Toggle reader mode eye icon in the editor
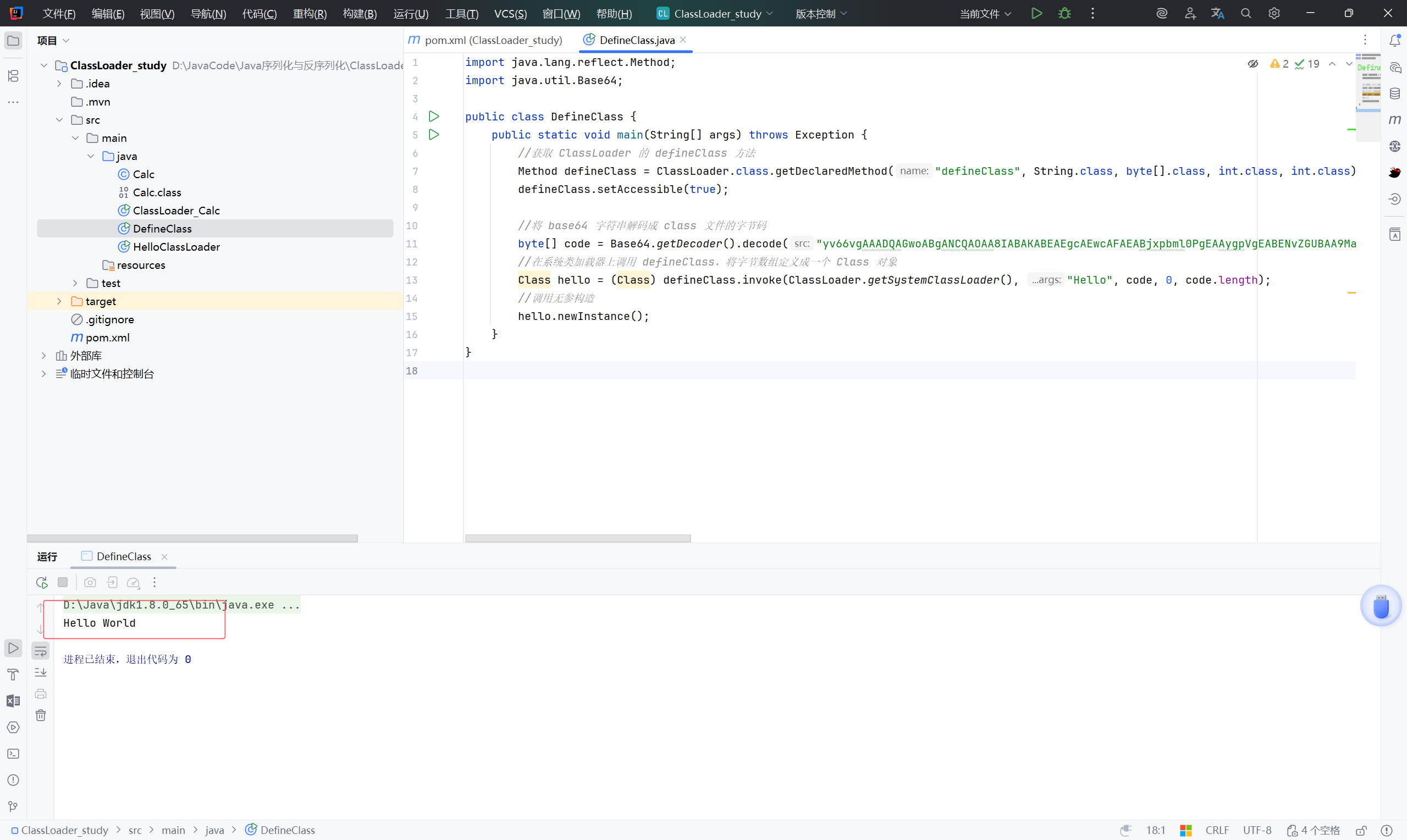 [x=1252, y=64]
